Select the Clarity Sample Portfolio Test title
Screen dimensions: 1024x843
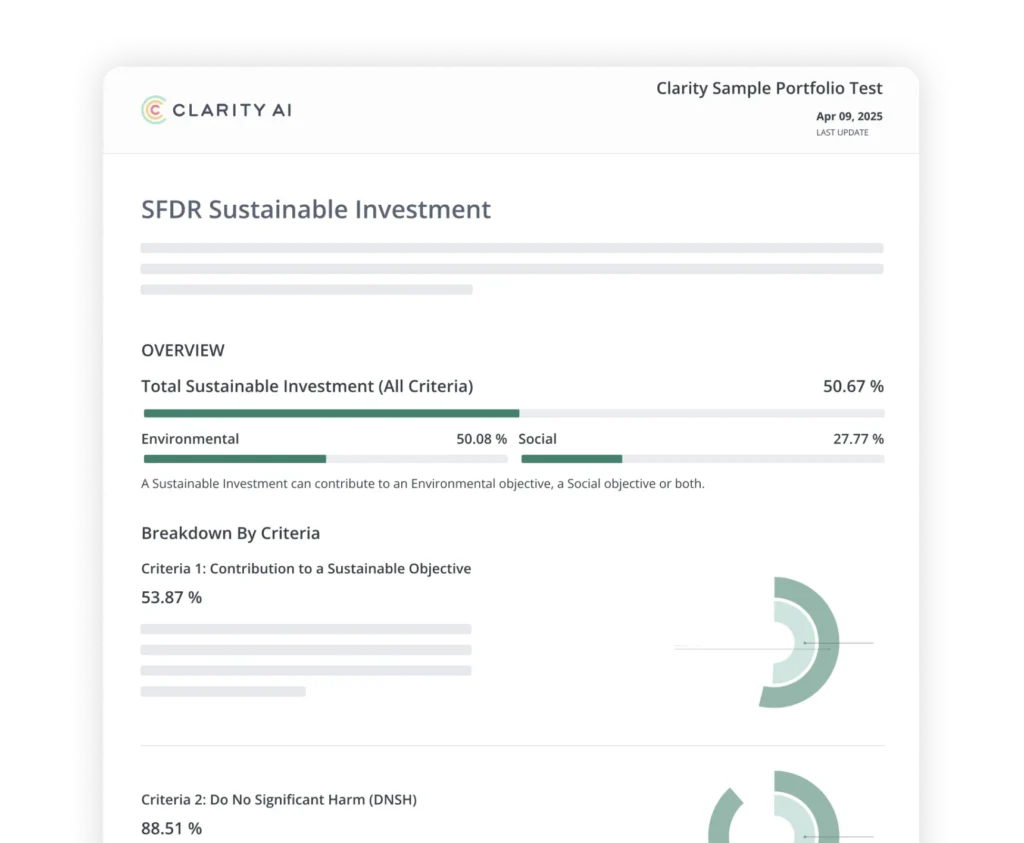pos(769,88)
